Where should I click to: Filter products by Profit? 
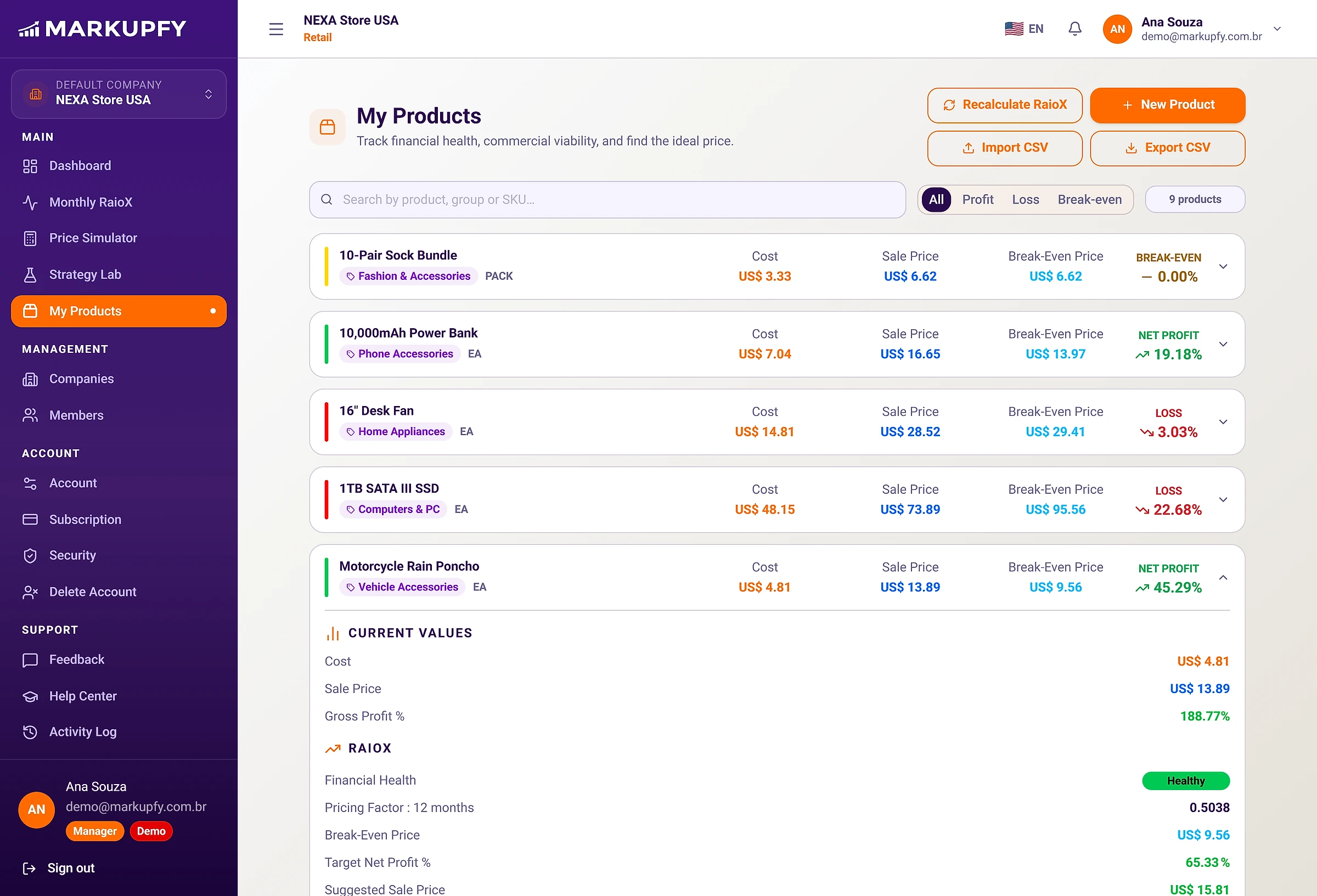tap(977, 200)
